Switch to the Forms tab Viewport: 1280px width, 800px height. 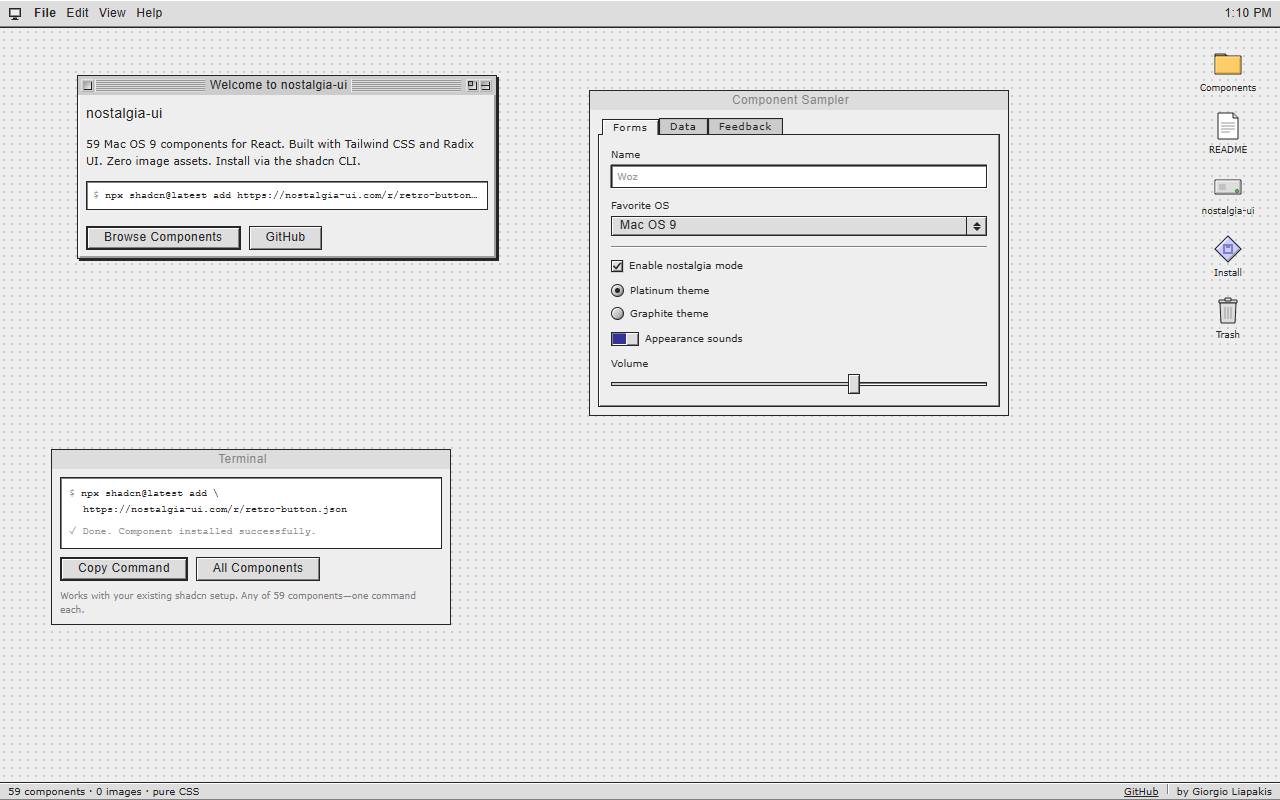630,127
